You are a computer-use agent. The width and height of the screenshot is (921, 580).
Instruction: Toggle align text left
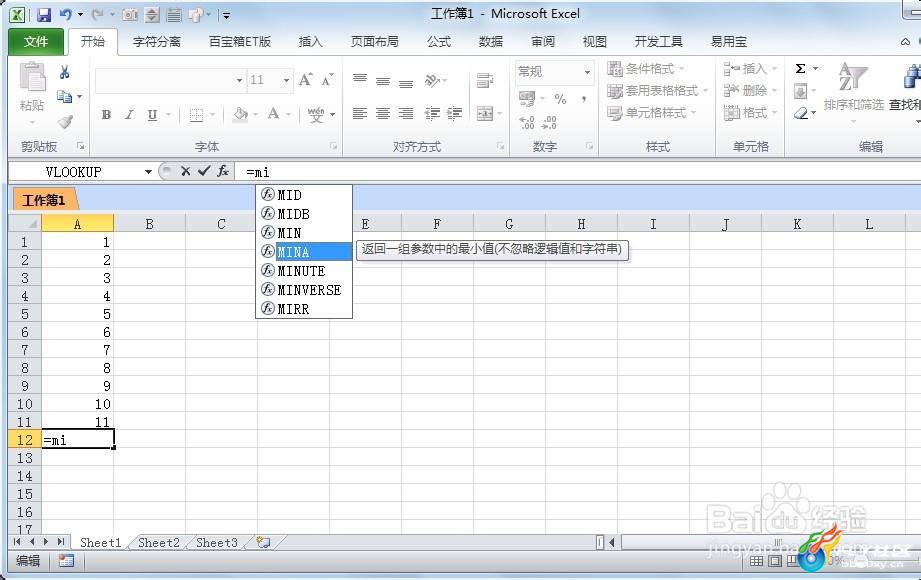(360, 113)
